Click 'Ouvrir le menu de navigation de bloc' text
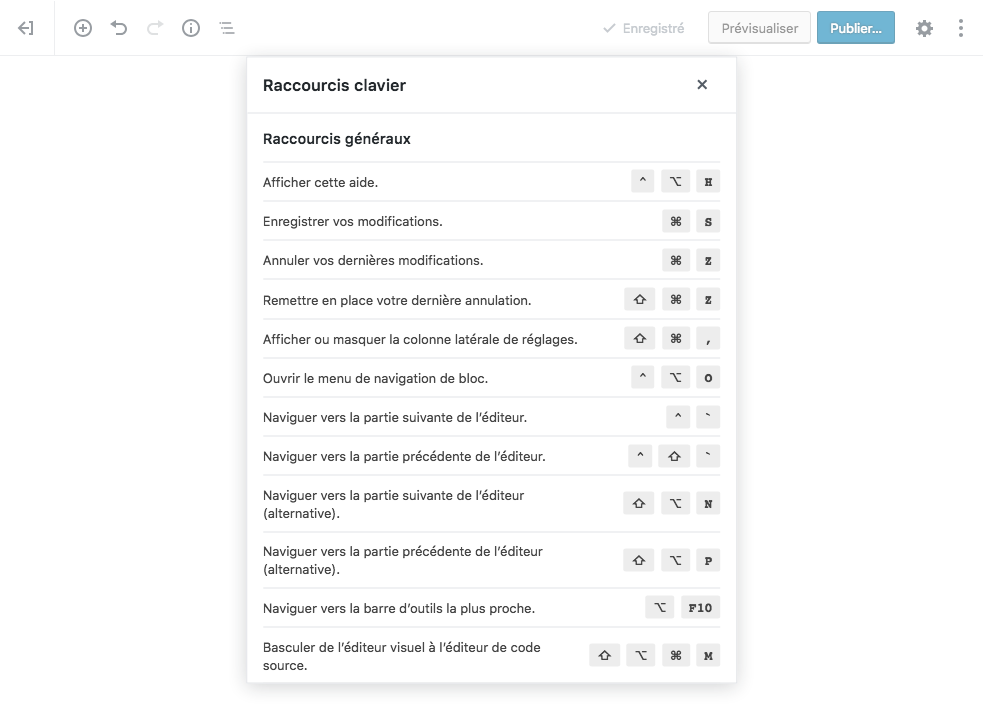This screenshot has height=717, width=983. [375, 378]
